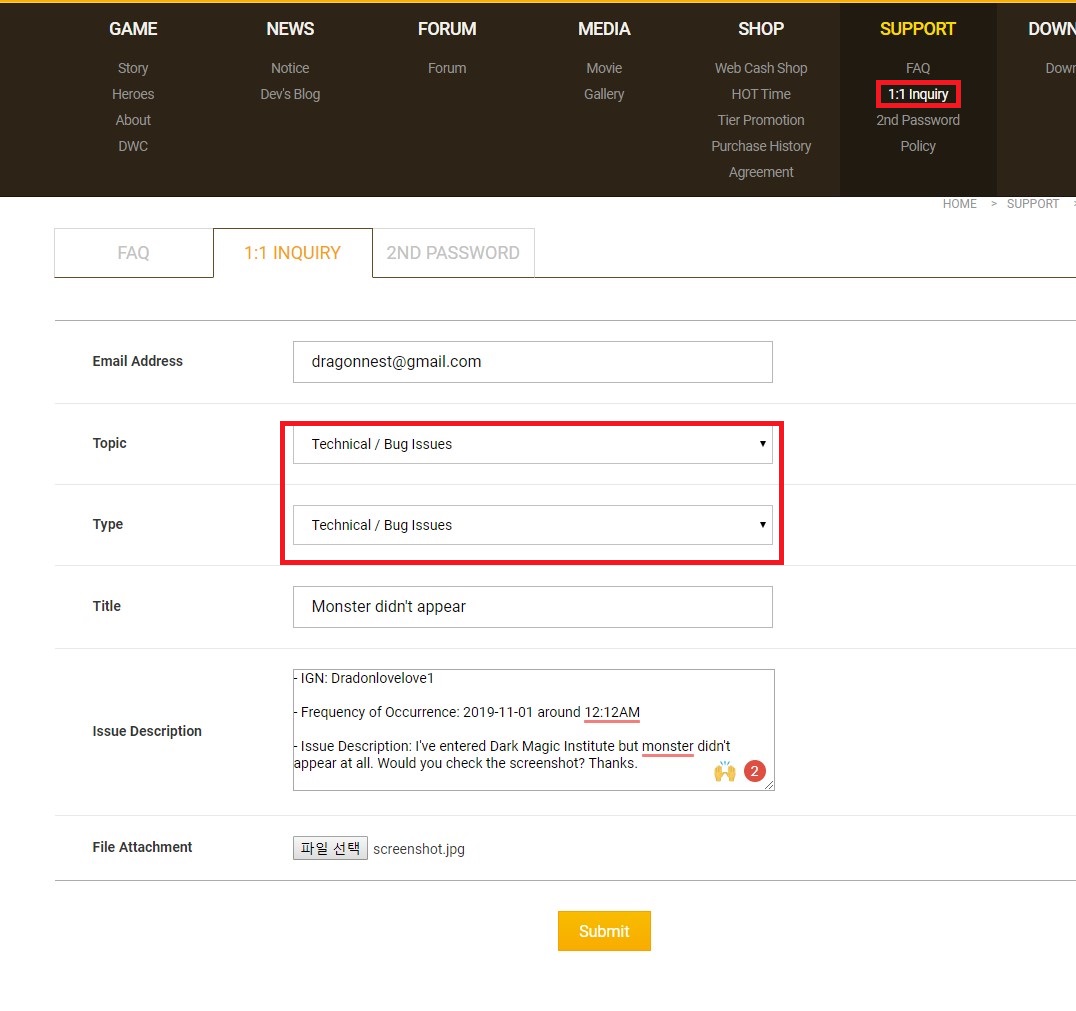Open the Dev's Blog link
Image resolution: width=1076 pixels, height=1011 pixels.
(x=290, y=94)
